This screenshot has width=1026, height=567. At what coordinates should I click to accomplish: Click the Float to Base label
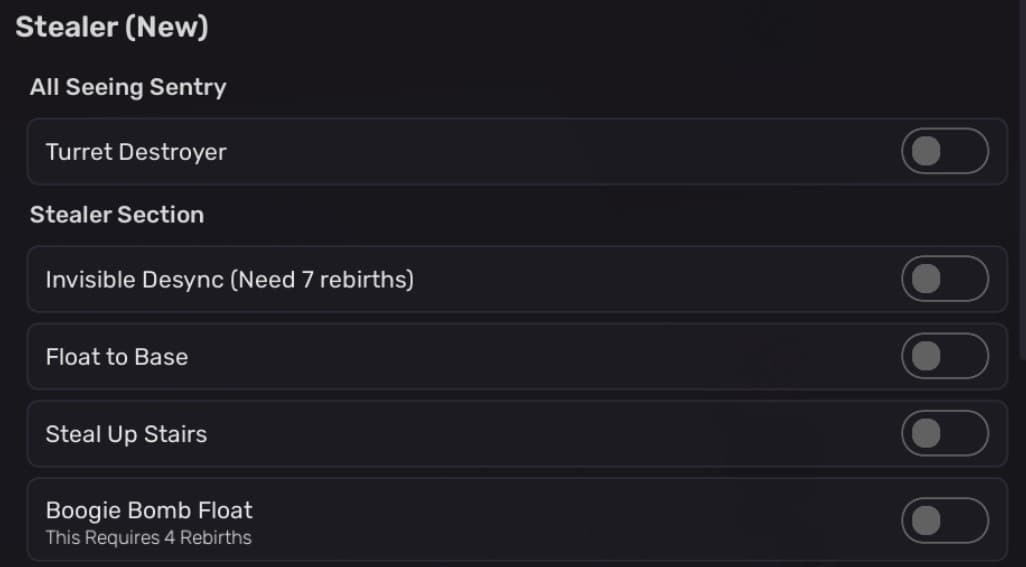pos(117,356)
